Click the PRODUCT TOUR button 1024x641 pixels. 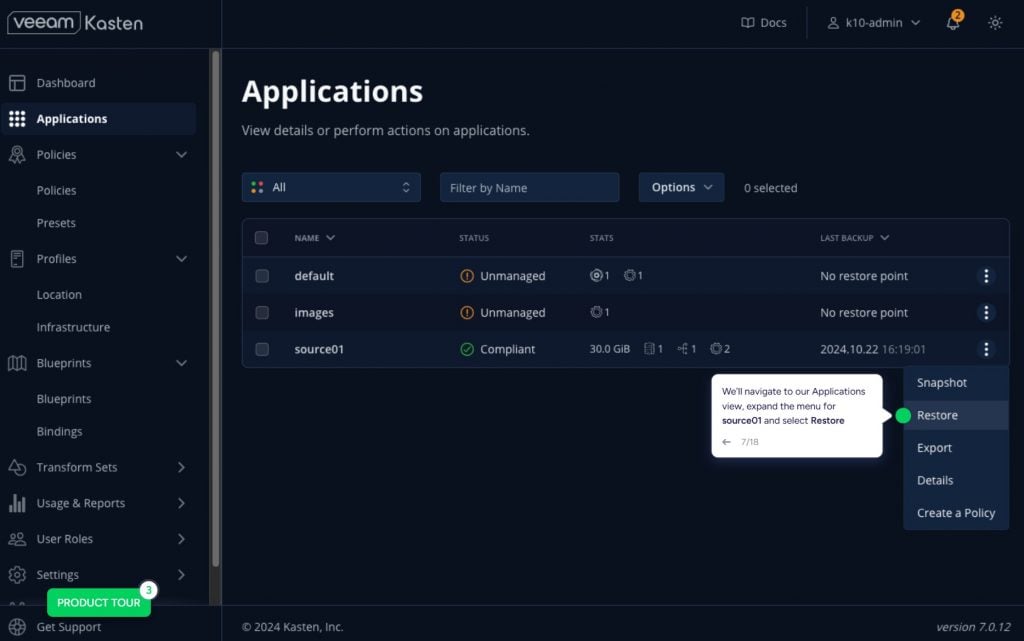pyautogui.click(x=98, y=603)
